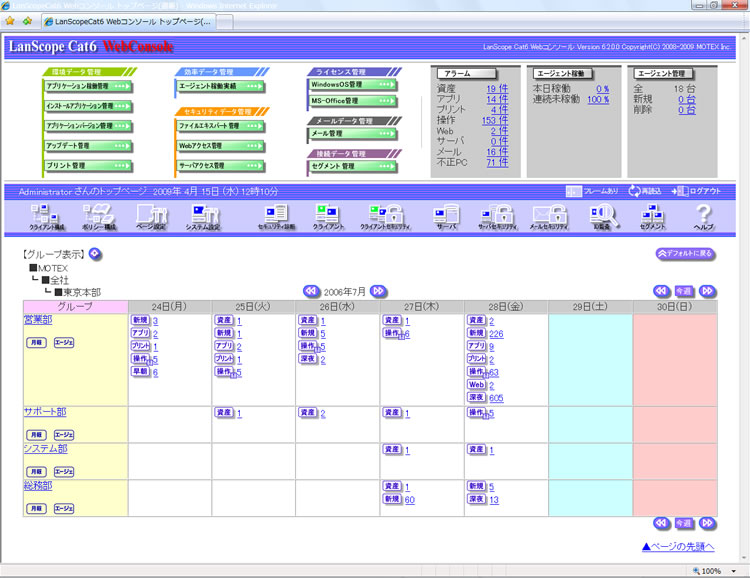The height and width of the screenshot is (578, 750).
Task: Open ファイルエキスパート管理 menu button
Action: 220,126
